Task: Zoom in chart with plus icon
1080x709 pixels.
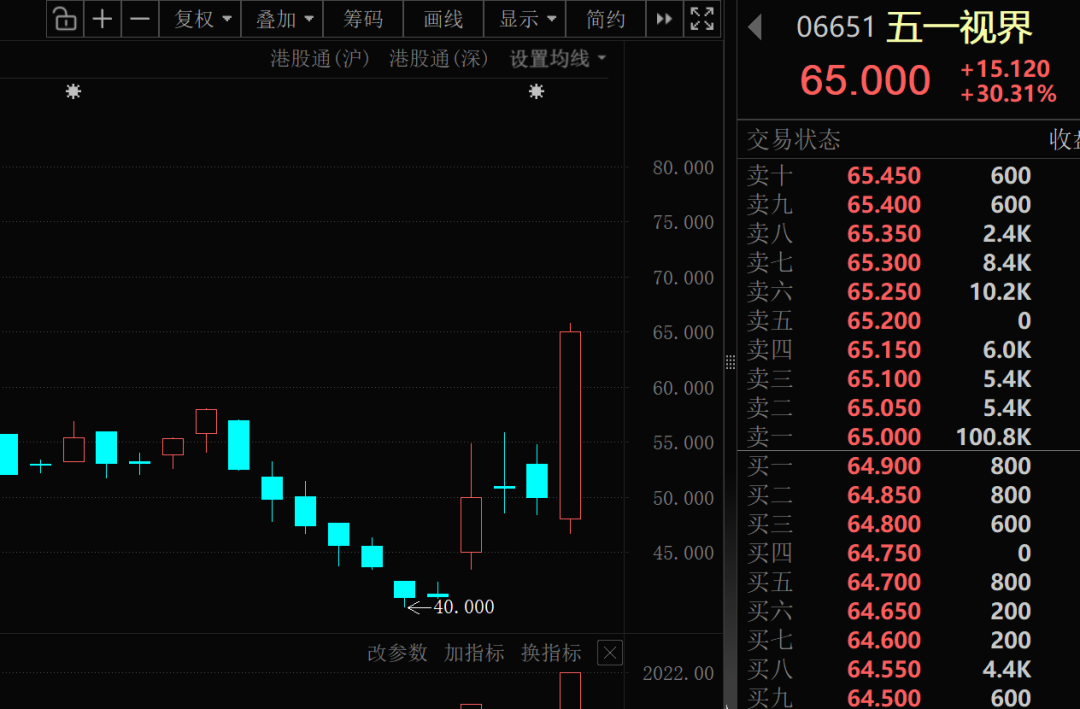Action: [102, 19]
